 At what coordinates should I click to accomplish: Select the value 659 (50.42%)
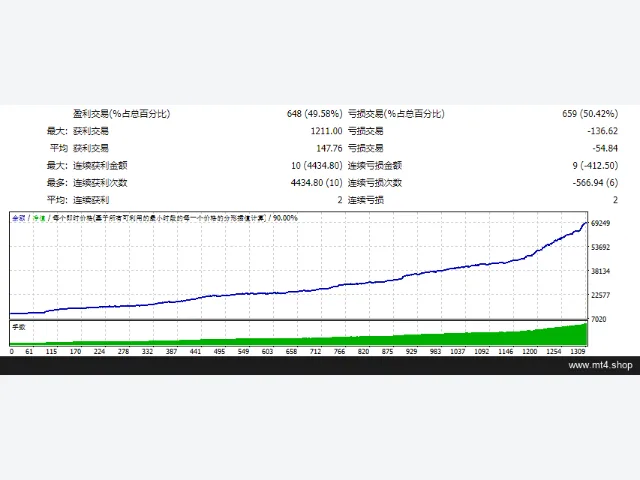590,114
